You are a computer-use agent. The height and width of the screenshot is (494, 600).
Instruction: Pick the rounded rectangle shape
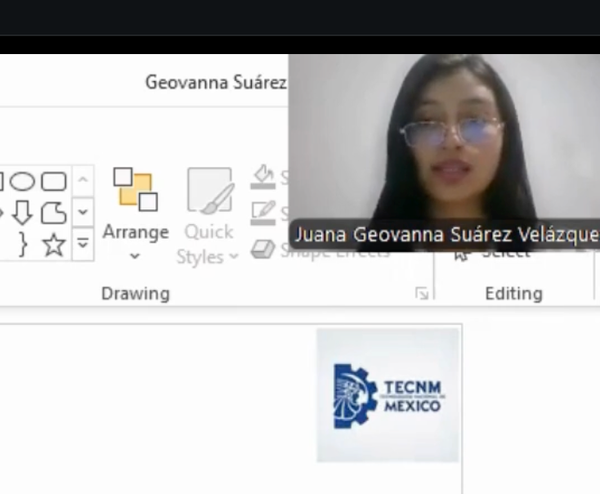[53, 181]
